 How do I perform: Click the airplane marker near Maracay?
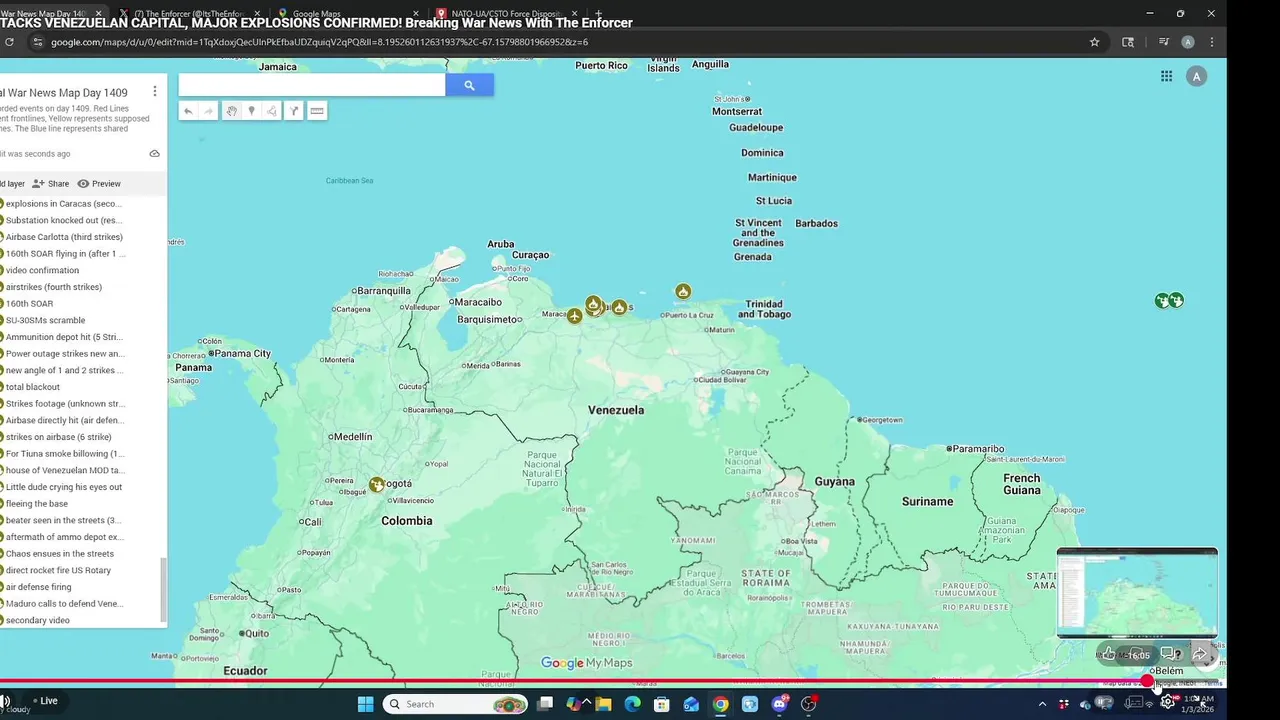(574, 316)
